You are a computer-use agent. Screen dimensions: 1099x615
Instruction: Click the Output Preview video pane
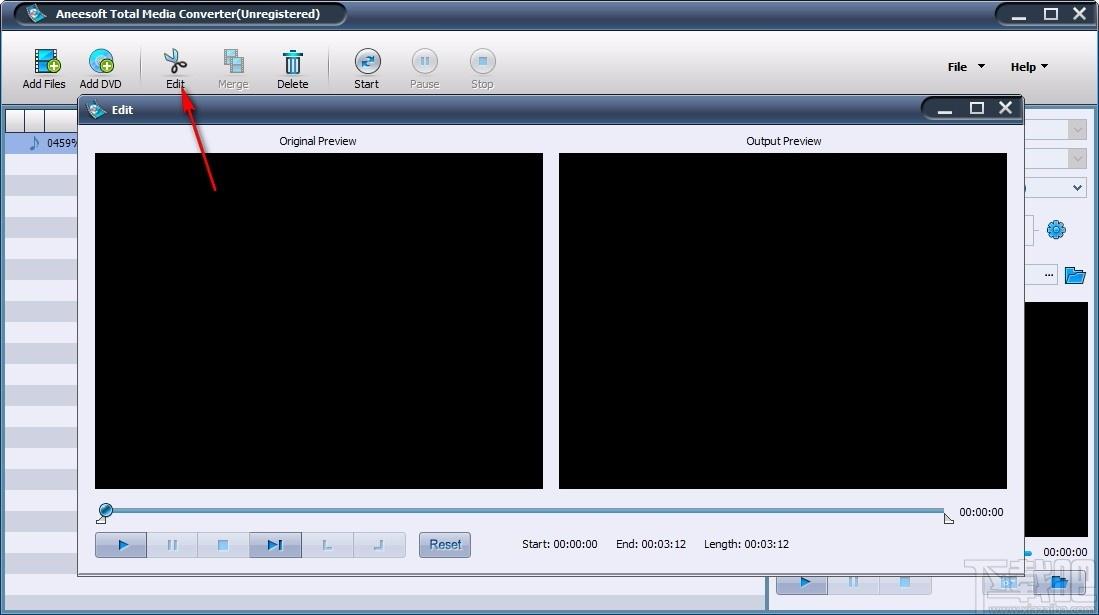tap(783, 321)
